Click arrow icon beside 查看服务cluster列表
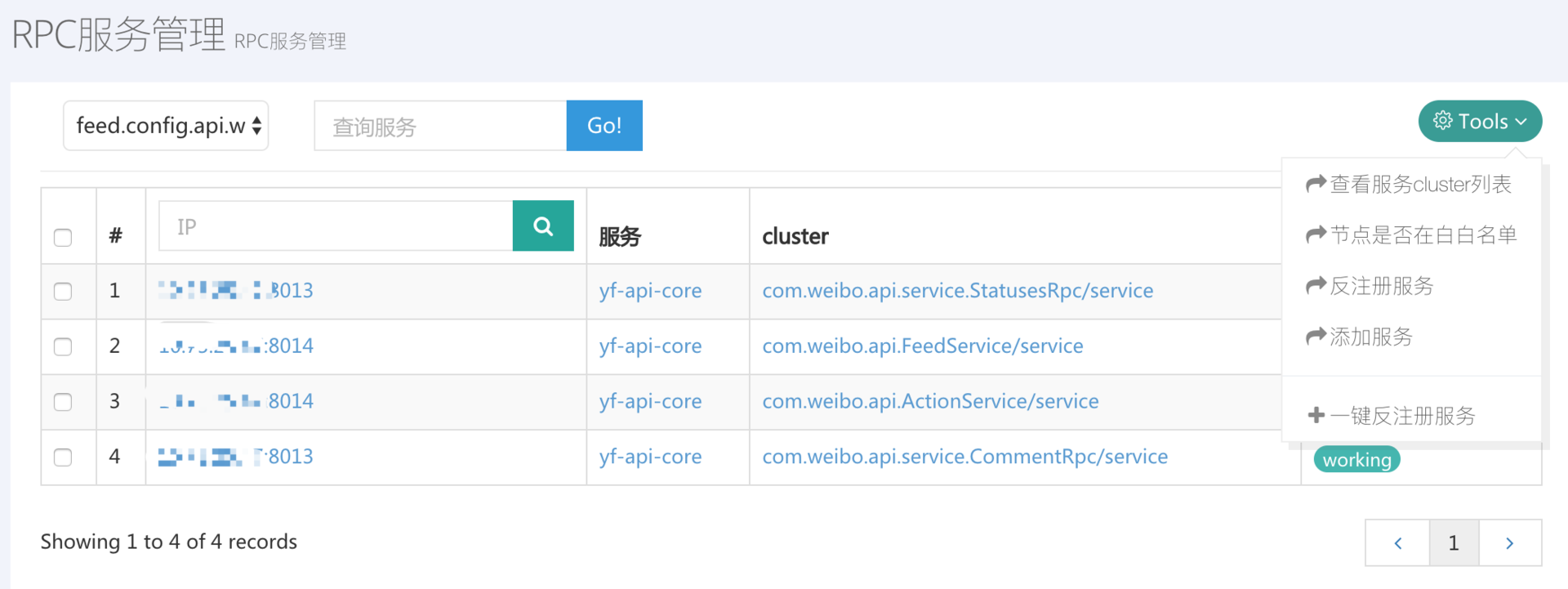1568x589 pixels. (x=1316, y=184)
